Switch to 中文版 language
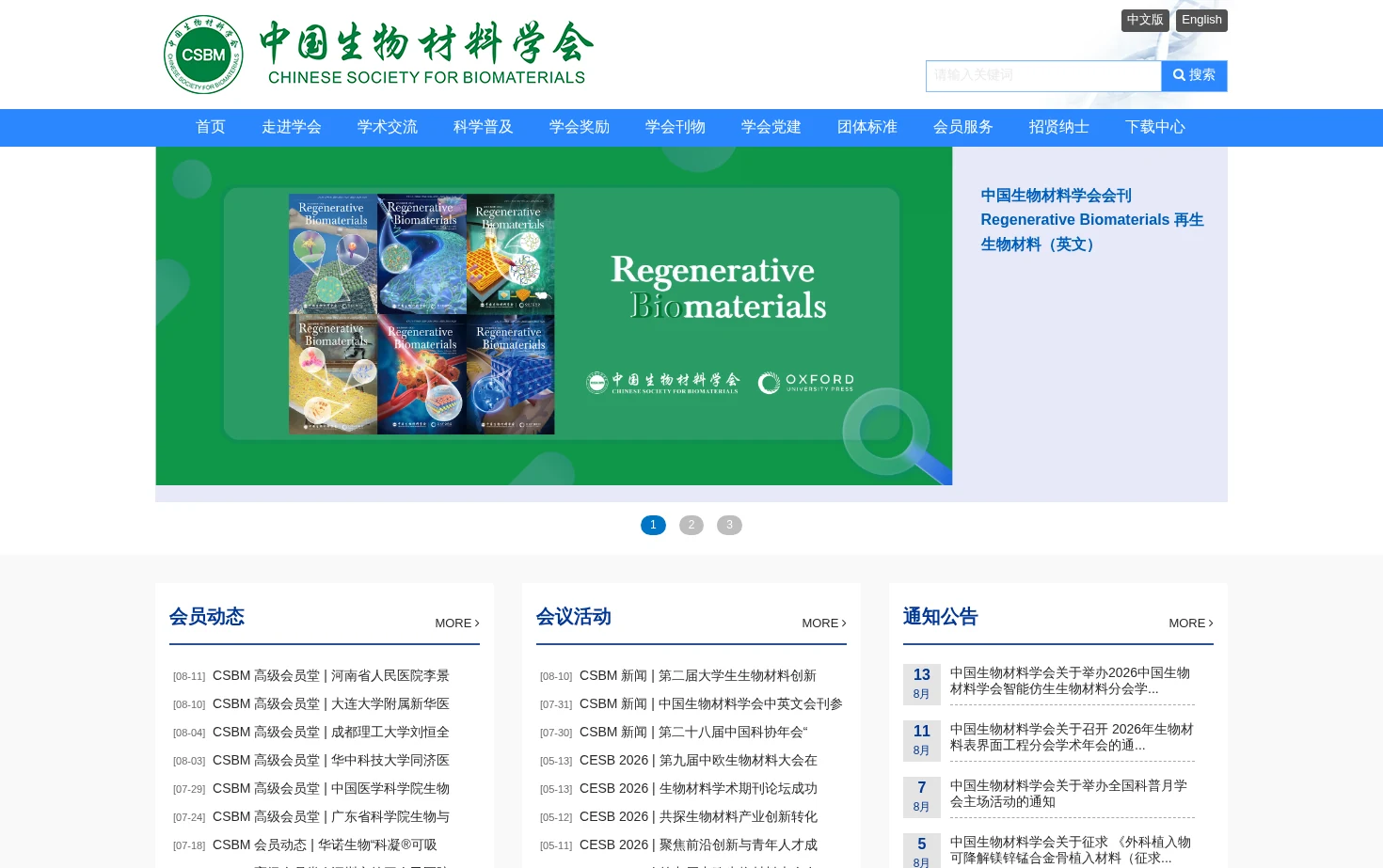Screen dimensions: 1383x868 coord(1145,21)
